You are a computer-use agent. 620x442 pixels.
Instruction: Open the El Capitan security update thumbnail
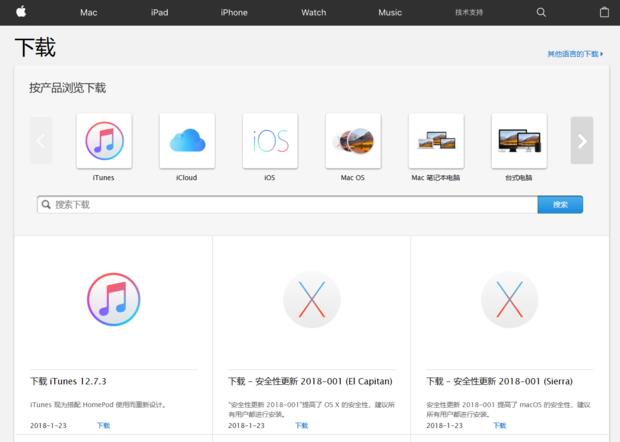coord(311,300)
